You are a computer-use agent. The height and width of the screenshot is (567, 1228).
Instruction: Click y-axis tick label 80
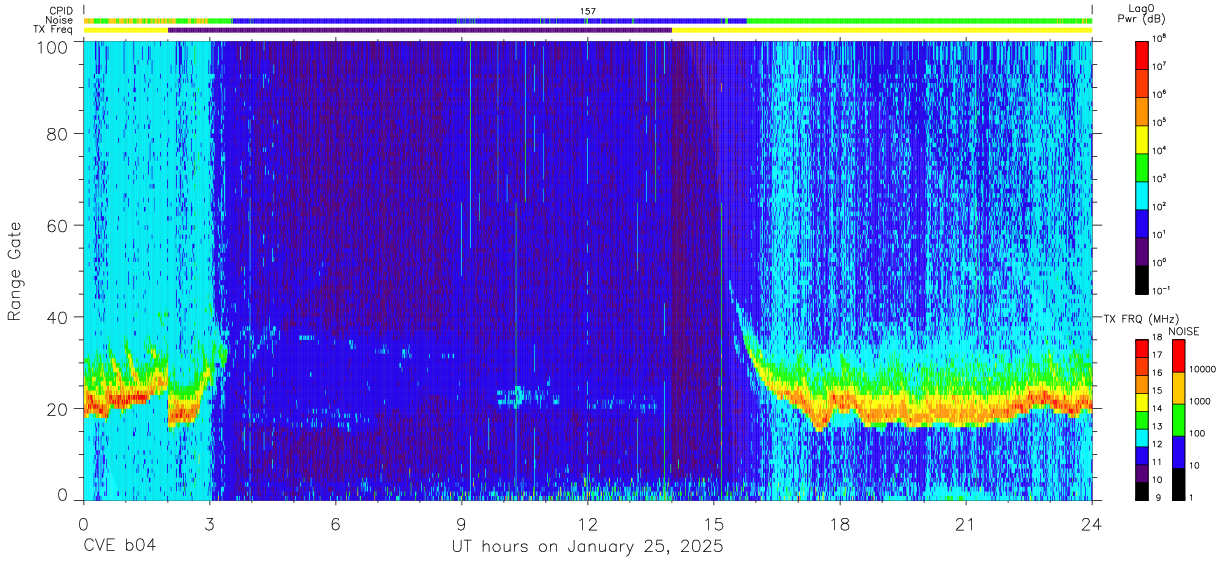coord(60,134)
